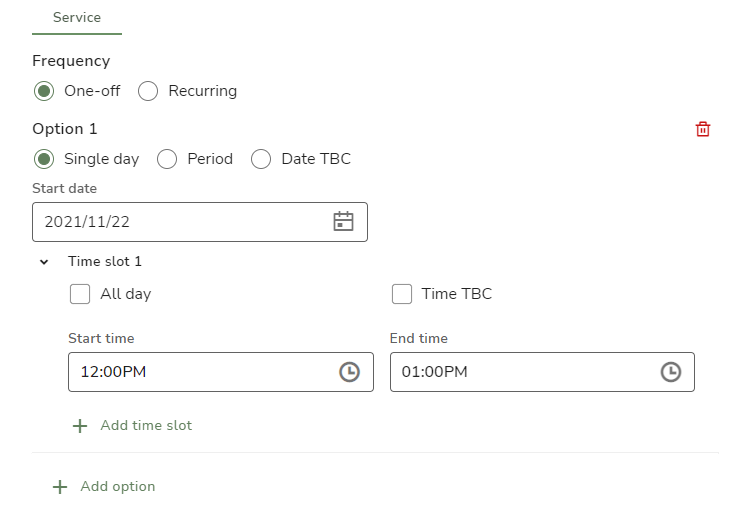Open the Start date calendar picker
The image size is (736, 516).
(343, 221)
